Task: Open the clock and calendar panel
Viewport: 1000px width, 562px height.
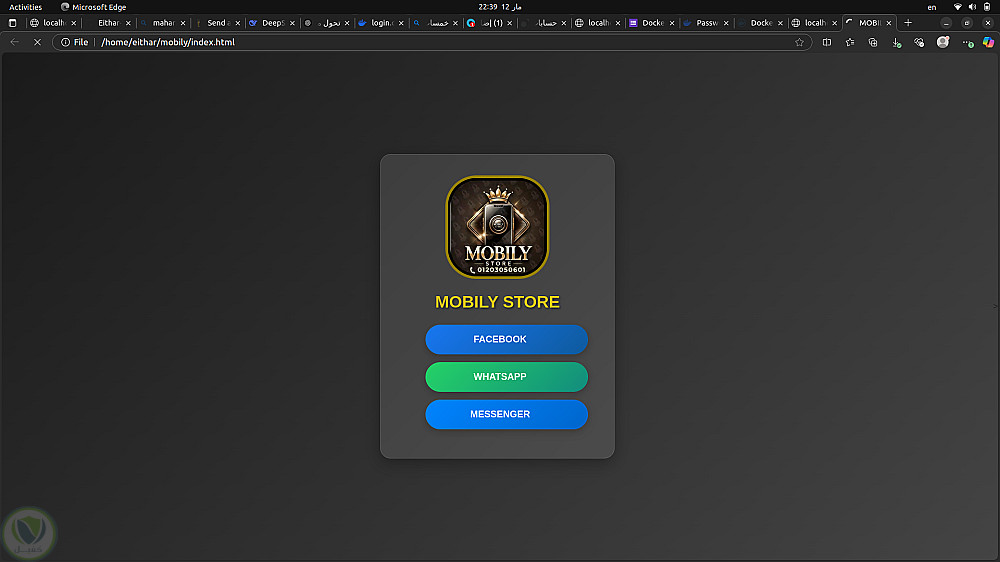Action: [x=500, y=7]
